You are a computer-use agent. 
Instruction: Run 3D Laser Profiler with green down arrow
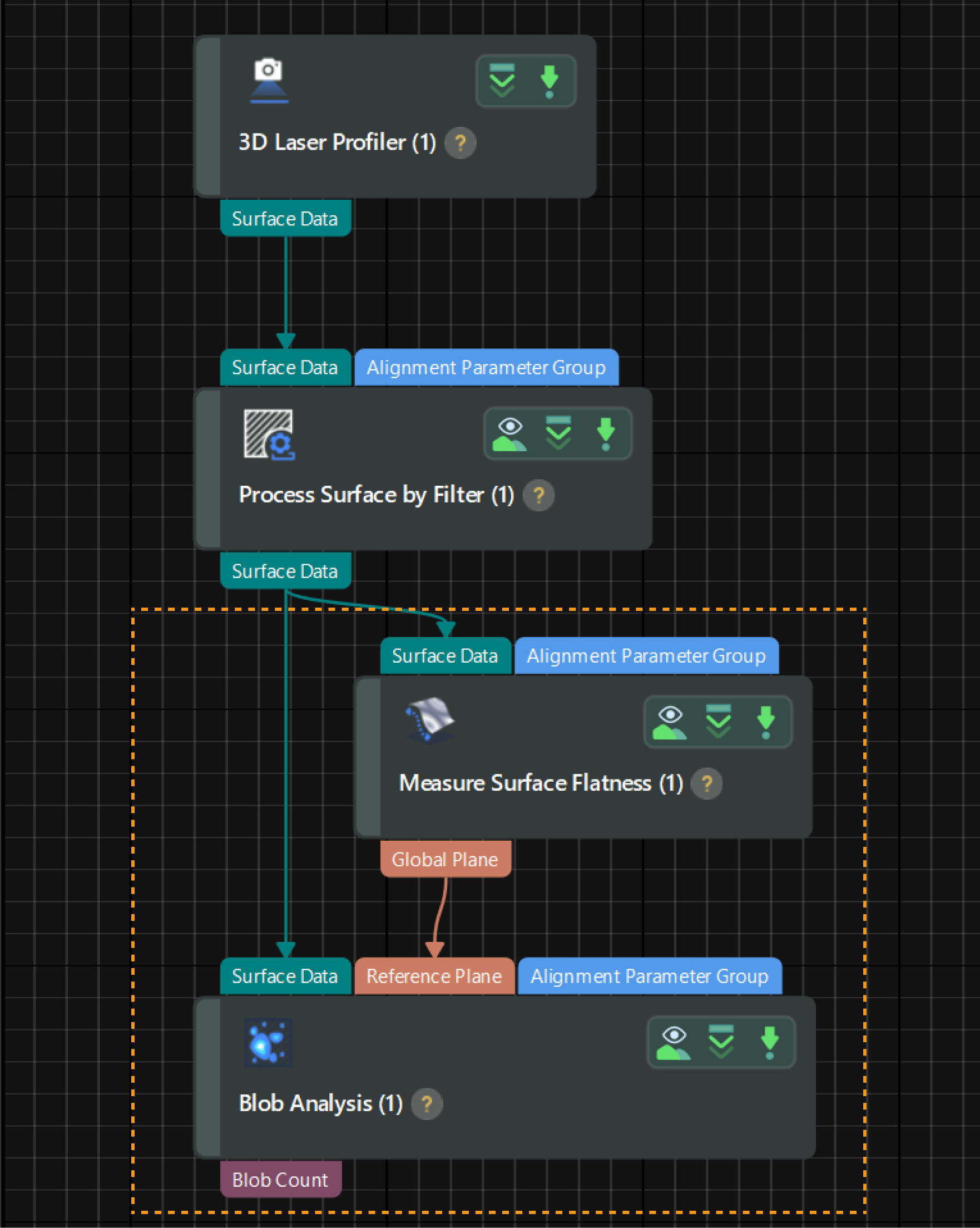[x=549, y=81]
